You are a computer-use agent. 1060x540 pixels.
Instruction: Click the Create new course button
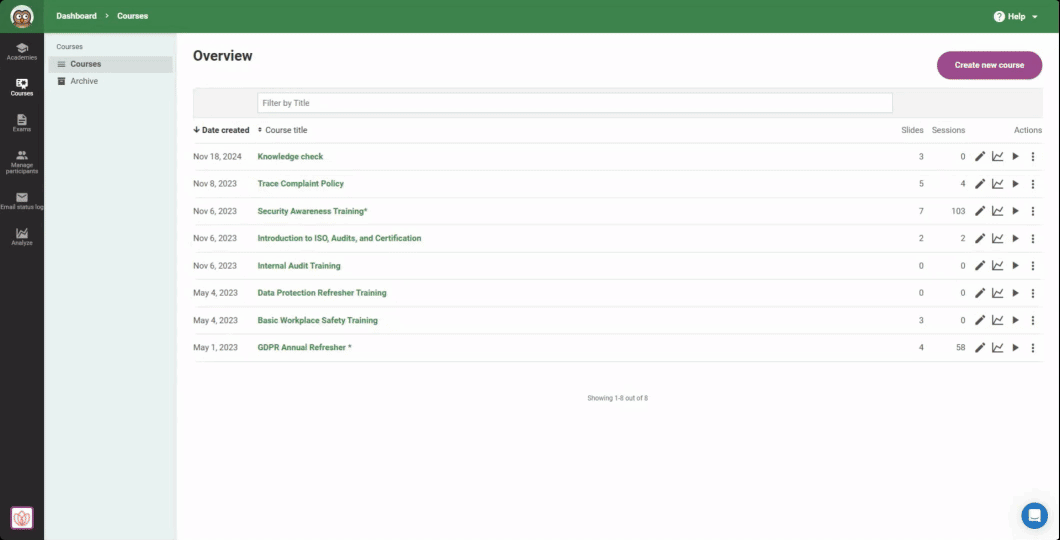[988, 65]
